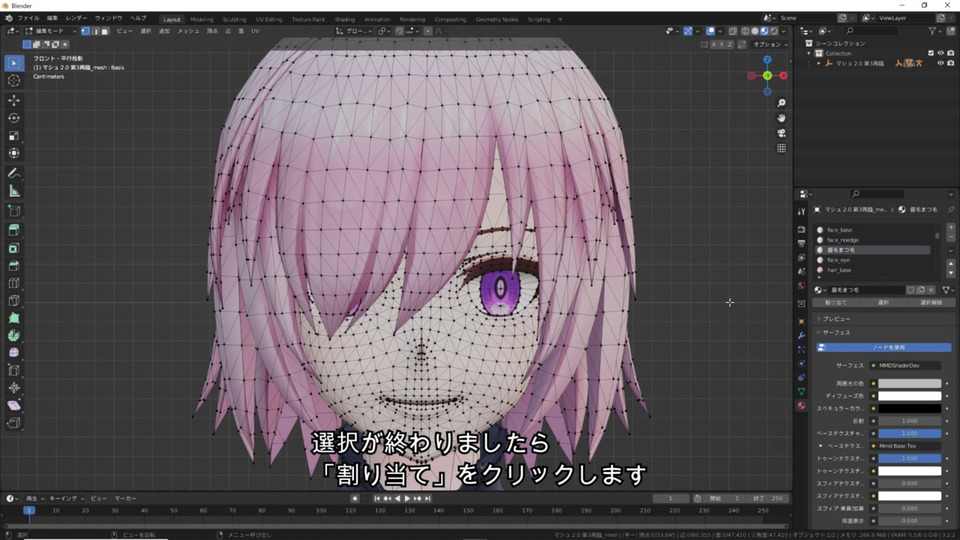This screenshot has height=540, width=960.
Task: Click the ambient color gray swatch
Action: pos(910,383)
